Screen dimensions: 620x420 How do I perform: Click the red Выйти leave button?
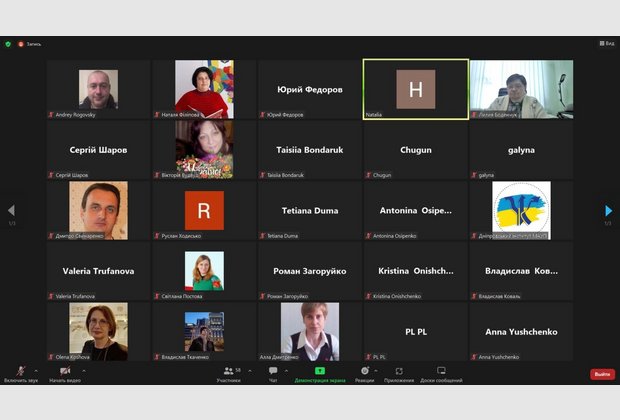[603, 374]
